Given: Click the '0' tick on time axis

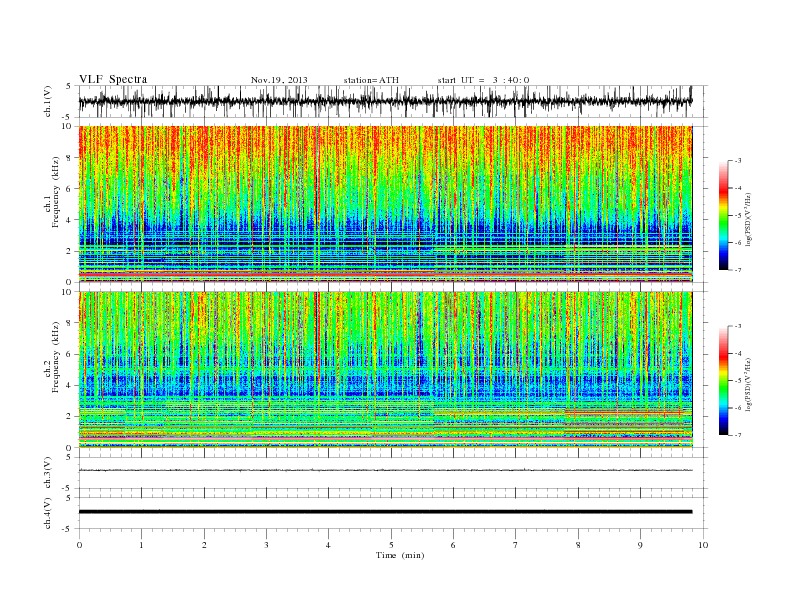Looking at the screenshot, I should [x=79, y=545].
